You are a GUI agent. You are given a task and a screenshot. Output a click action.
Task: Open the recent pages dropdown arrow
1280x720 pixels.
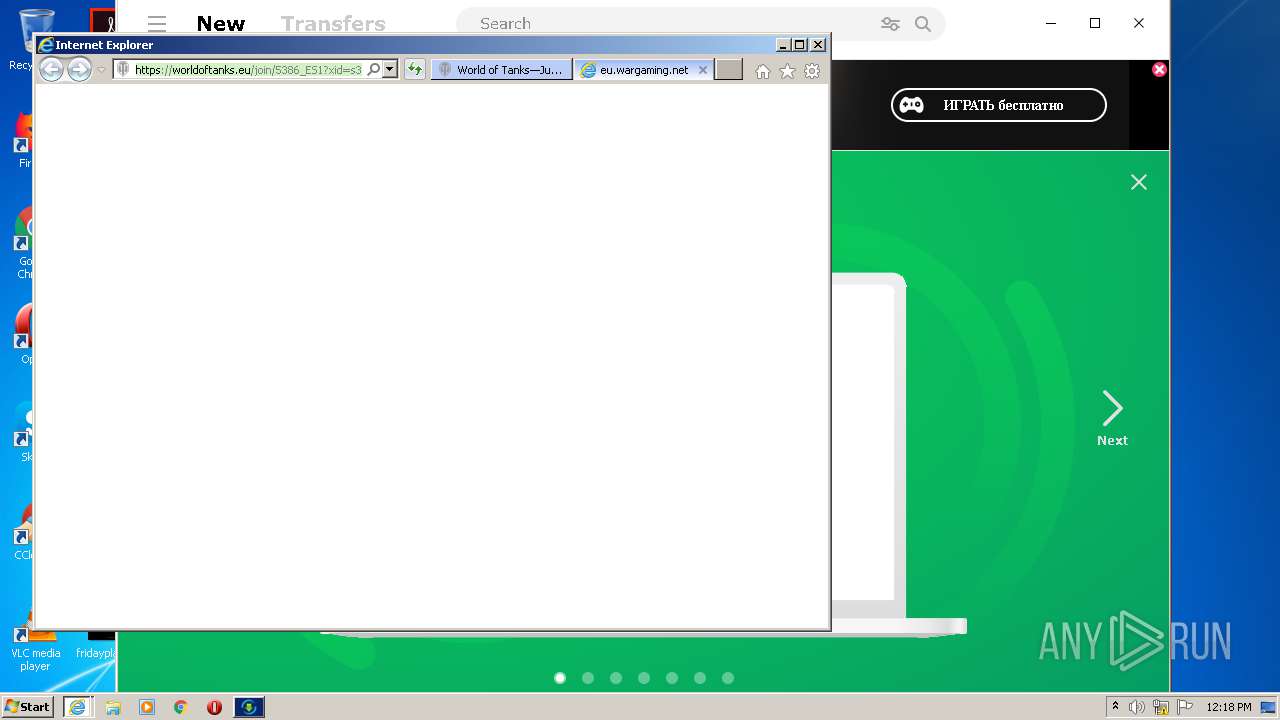101,70
